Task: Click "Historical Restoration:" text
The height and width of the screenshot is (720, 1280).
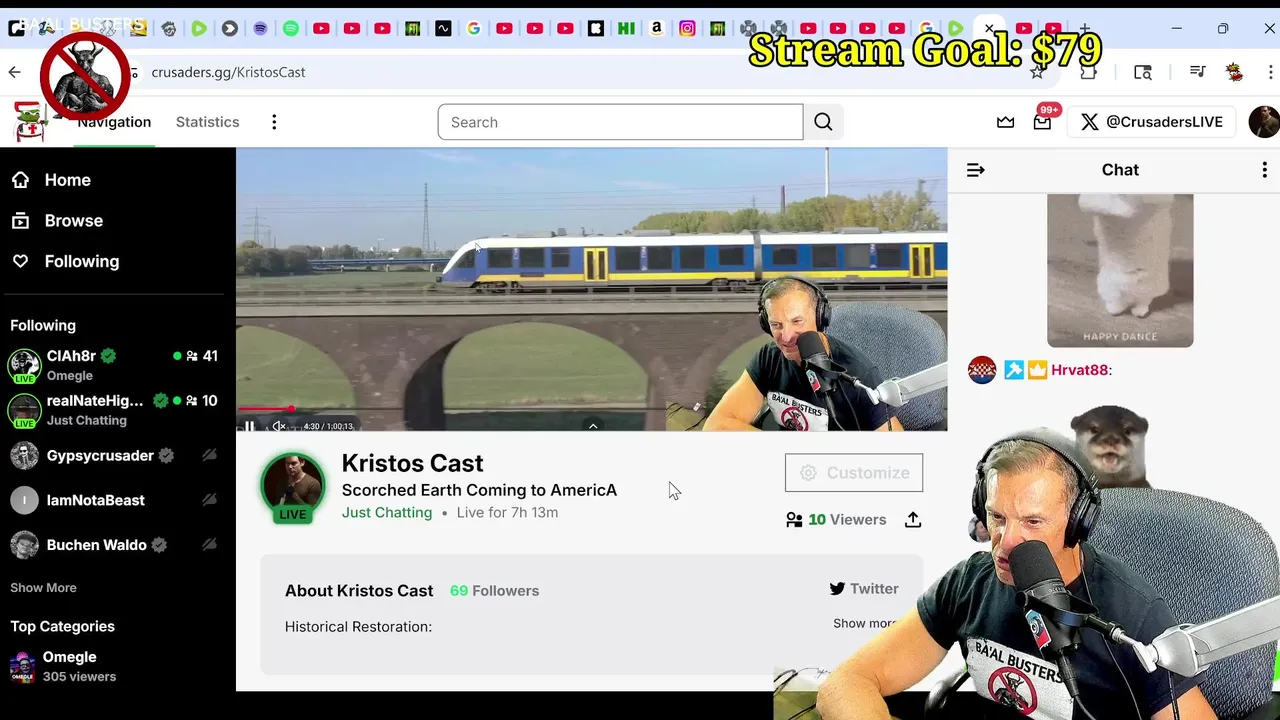Action: [358, 627]
